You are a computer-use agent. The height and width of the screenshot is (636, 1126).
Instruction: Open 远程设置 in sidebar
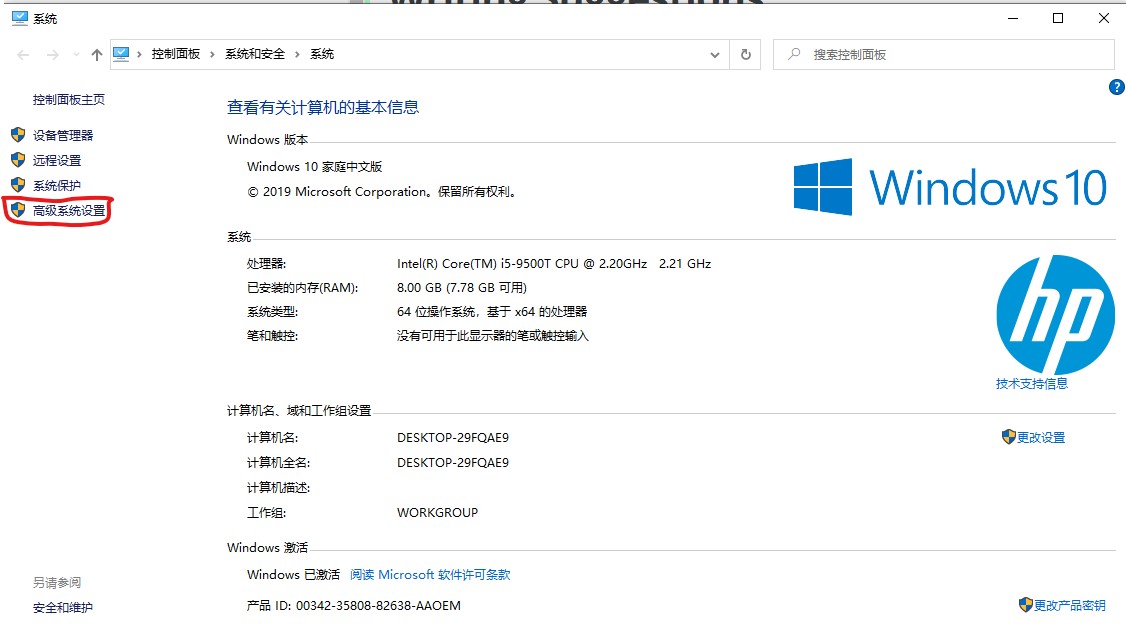click(57, 160)
